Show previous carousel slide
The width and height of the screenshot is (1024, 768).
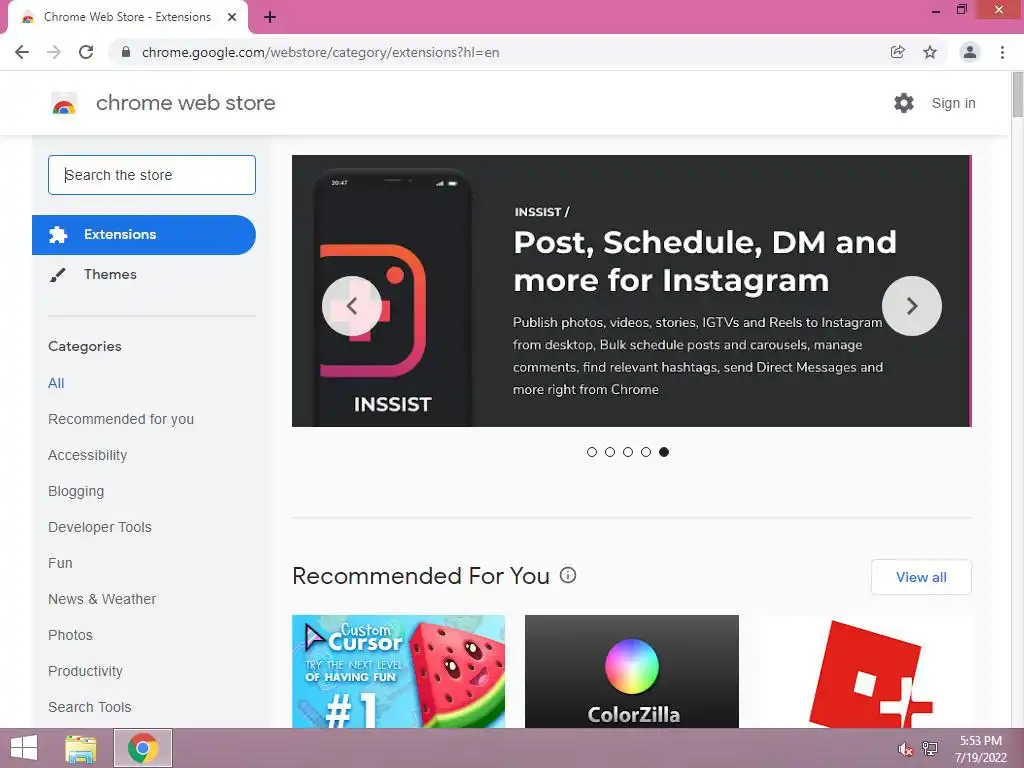(352, 306)
